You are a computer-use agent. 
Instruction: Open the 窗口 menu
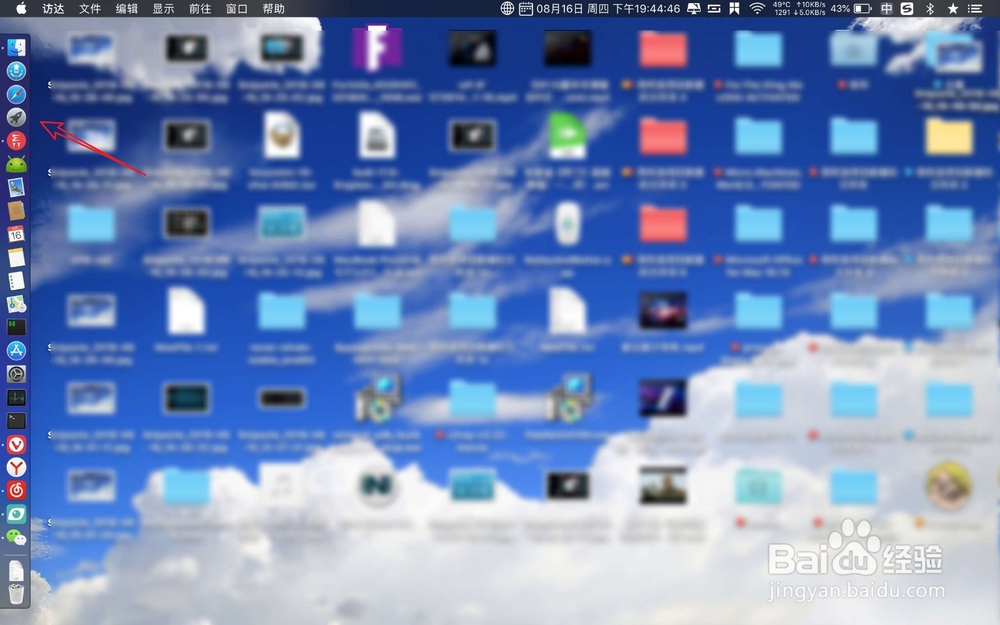[237, 8]
